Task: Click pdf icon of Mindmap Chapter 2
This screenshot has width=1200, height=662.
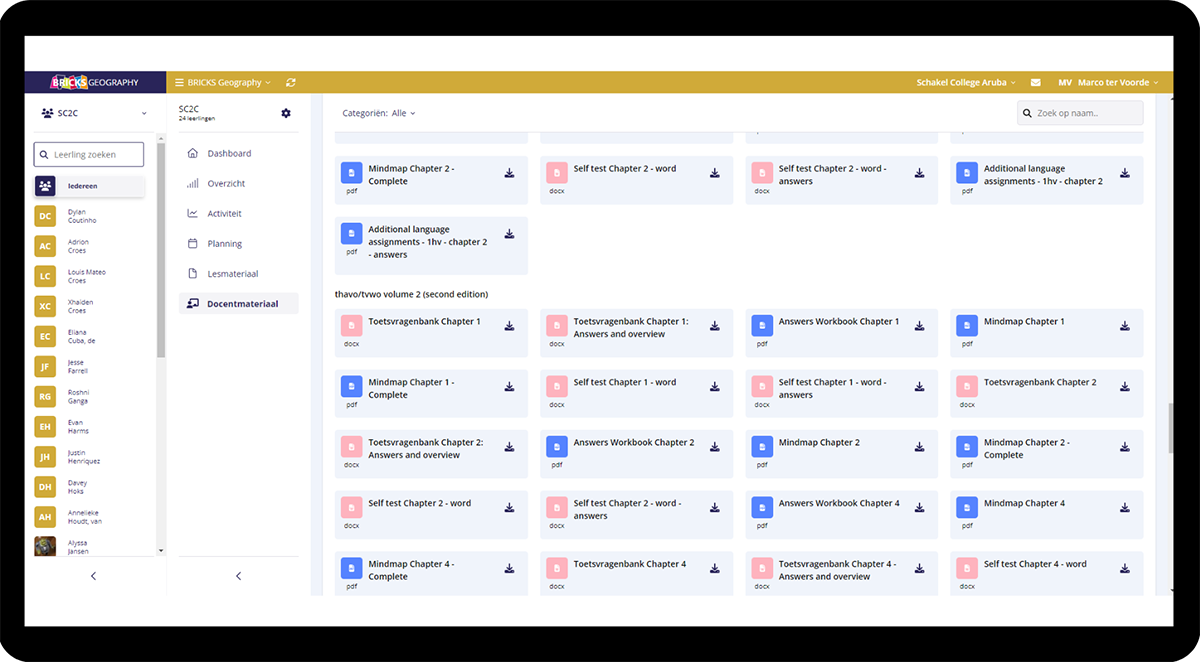Action: tap(762, 447)
